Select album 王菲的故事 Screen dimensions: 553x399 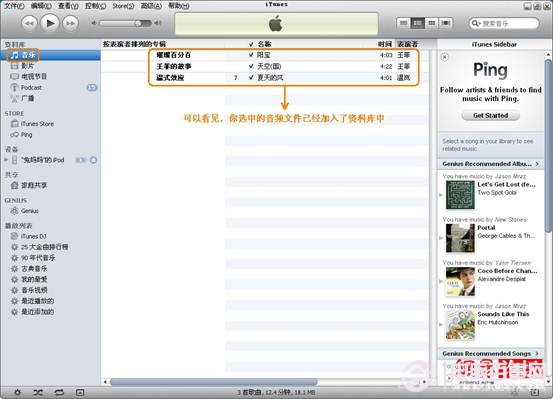coord(174,66)
